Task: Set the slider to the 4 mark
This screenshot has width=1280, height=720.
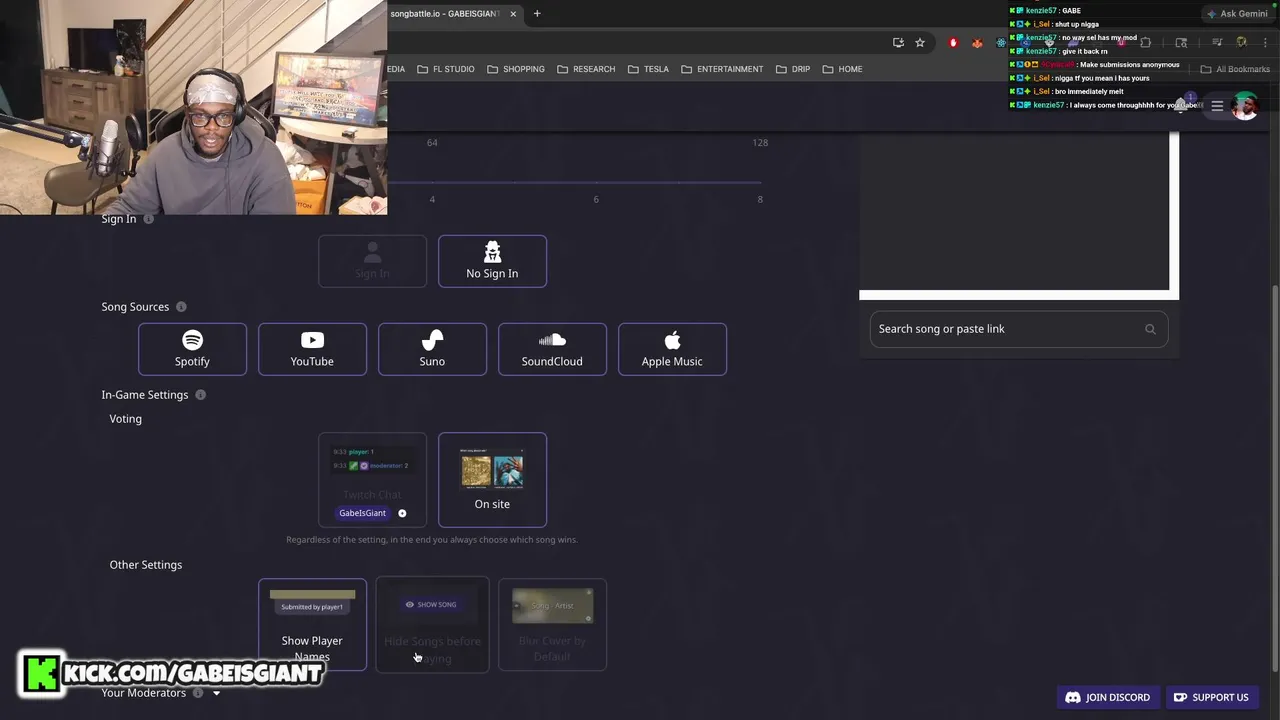Action: [x=432, y=183]
